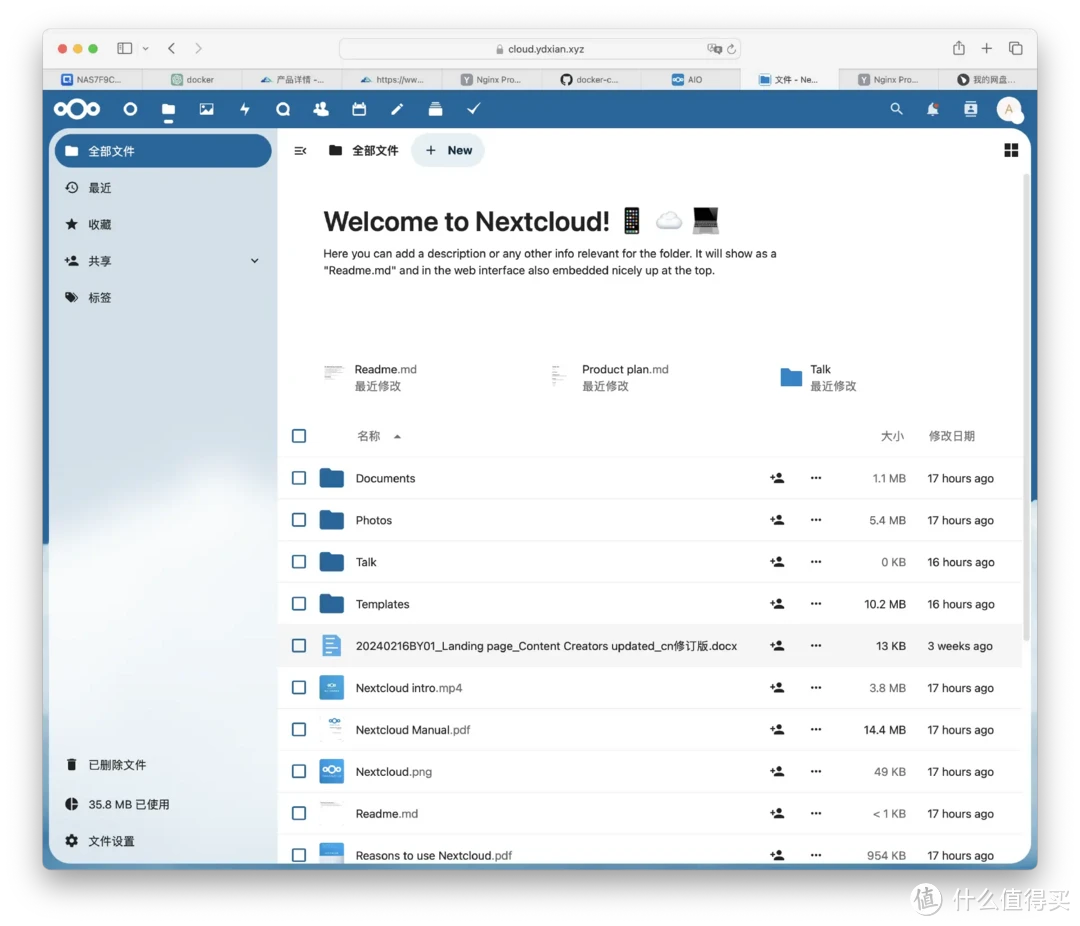The width and height of the screenshot is (1080, 926).
Task: Open actions menu for Talk folder
Action: (816, 562)
